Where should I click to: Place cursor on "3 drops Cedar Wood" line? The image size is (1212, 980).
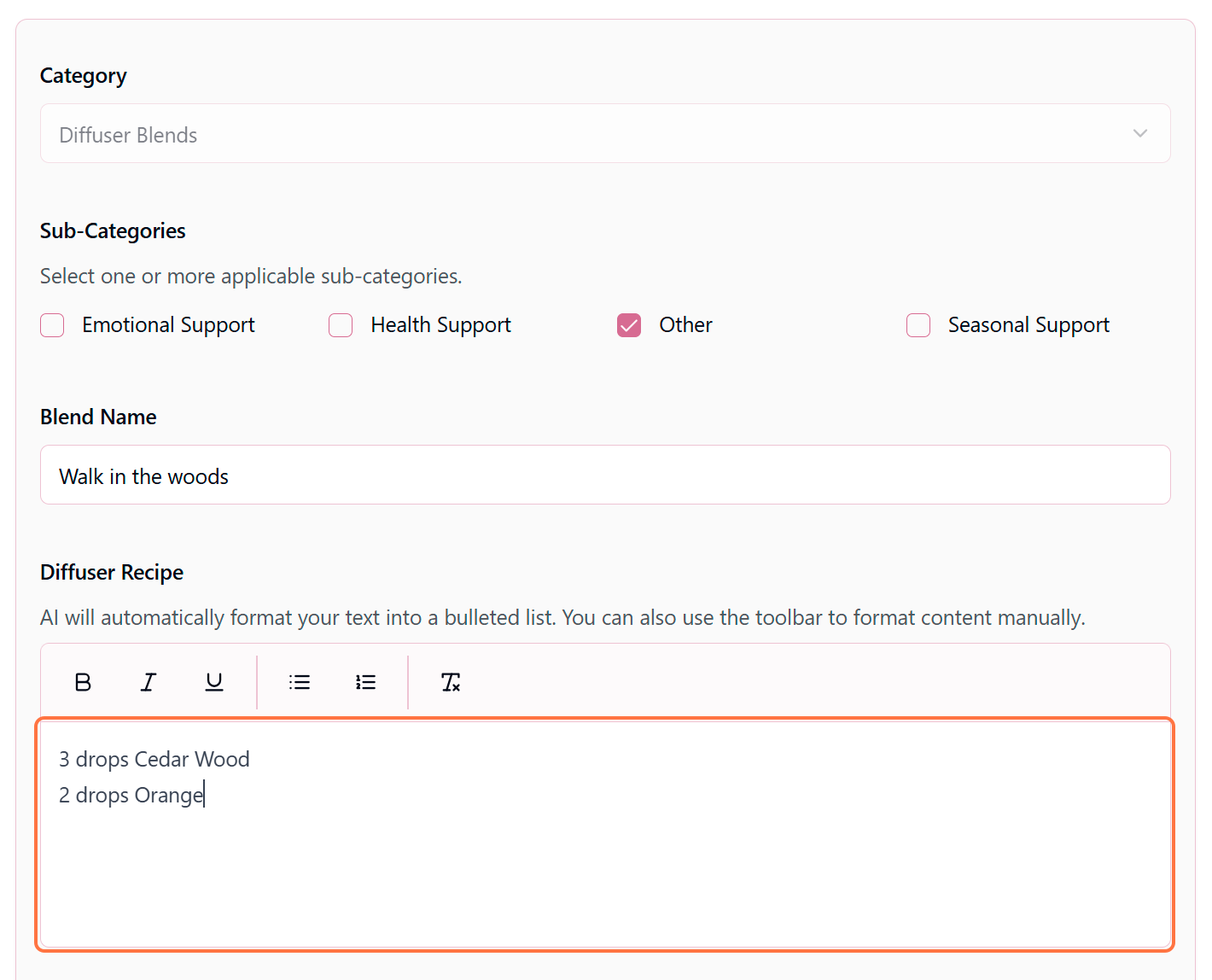pos(154,759)
